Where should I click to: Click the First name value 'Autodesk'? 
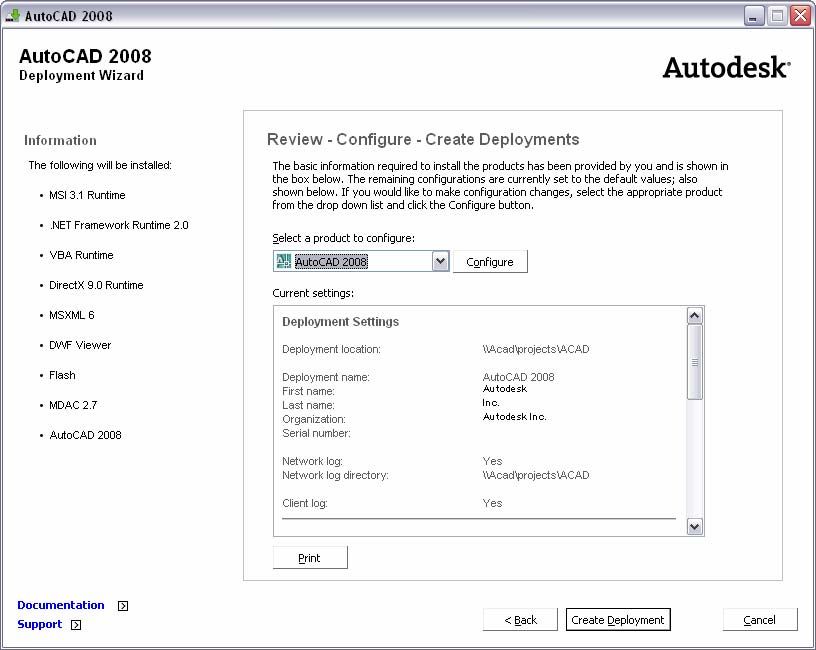coord(505,389)
